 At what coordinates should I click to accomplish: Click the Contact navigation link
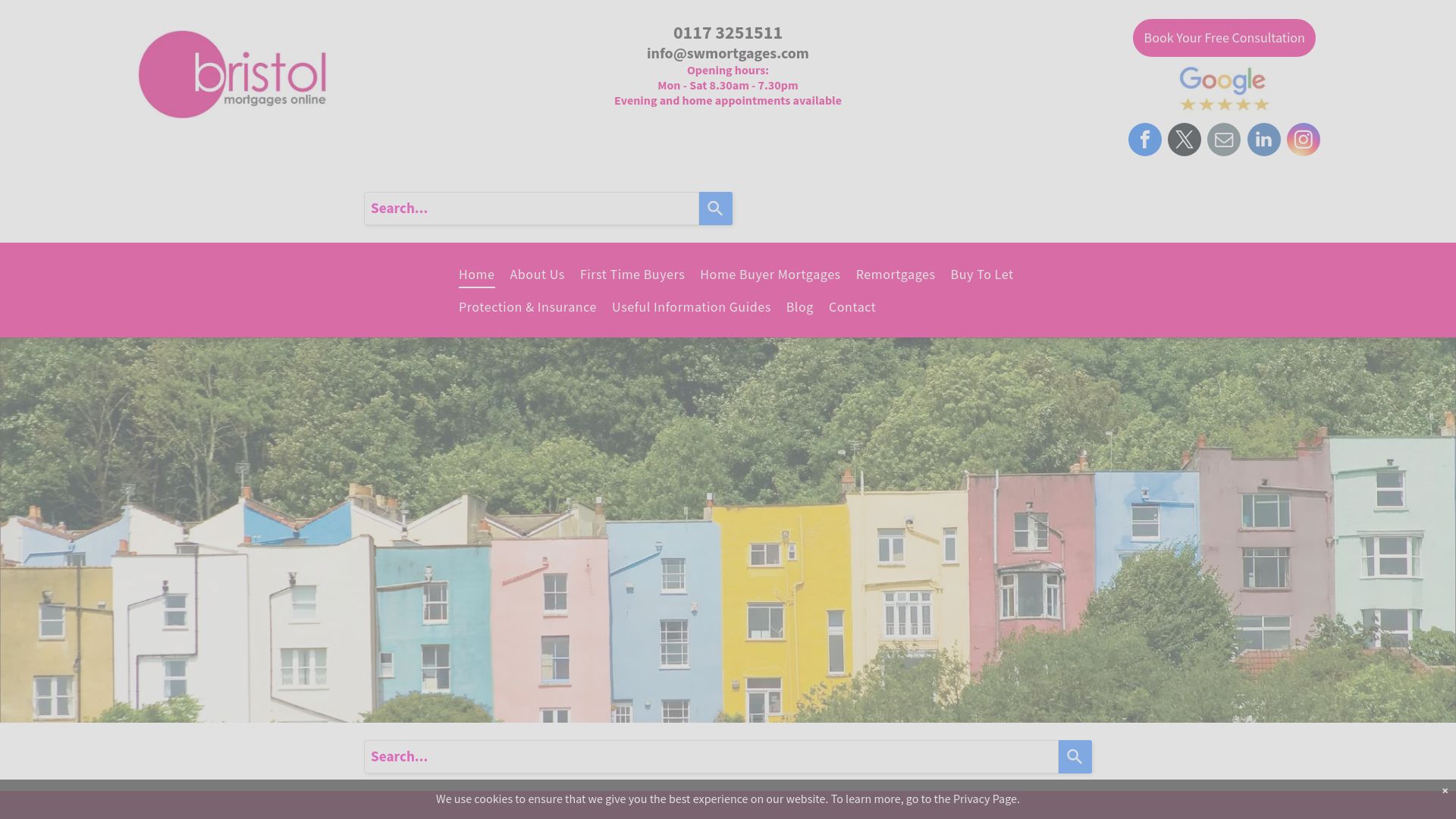[852, 306]
